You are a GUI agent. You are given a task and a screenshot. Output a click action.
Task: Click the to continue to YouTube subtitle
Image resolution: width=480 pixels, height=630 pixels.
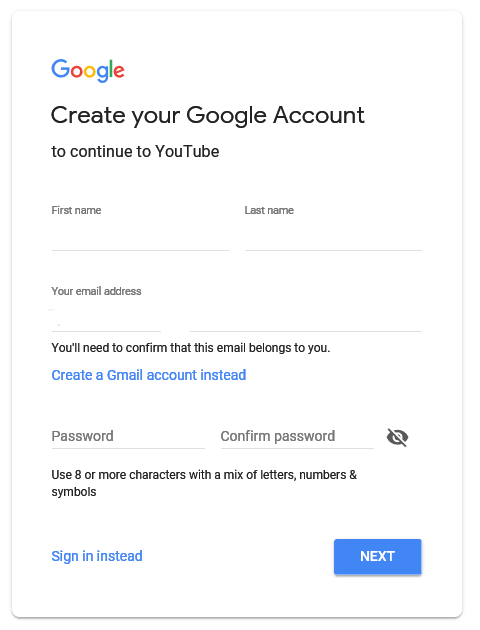[x=135, y=151]
